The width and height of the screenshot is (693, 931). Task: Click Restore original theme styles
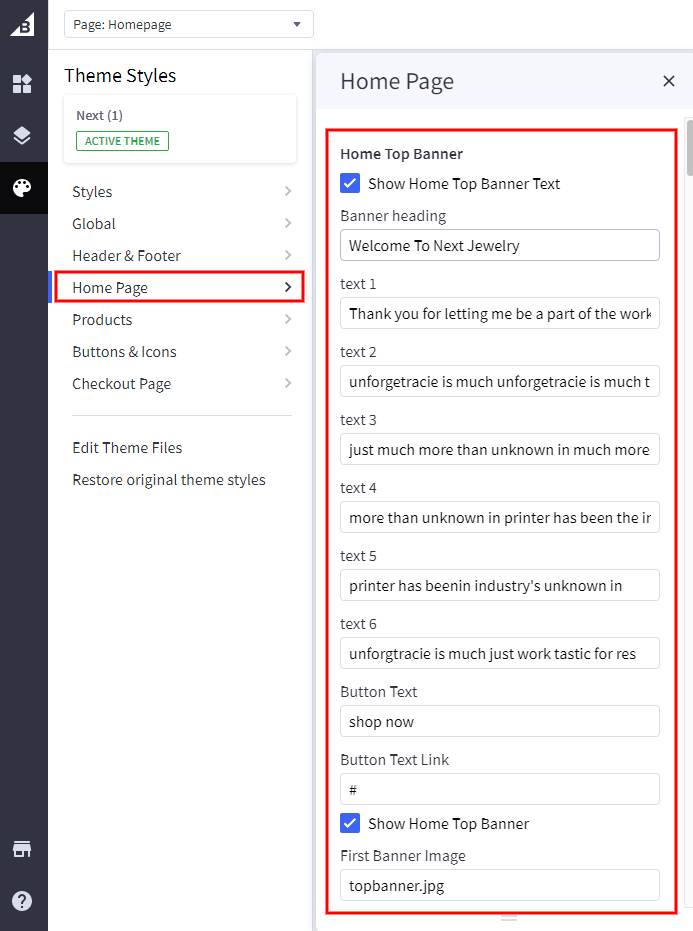[x=169, y=480]
